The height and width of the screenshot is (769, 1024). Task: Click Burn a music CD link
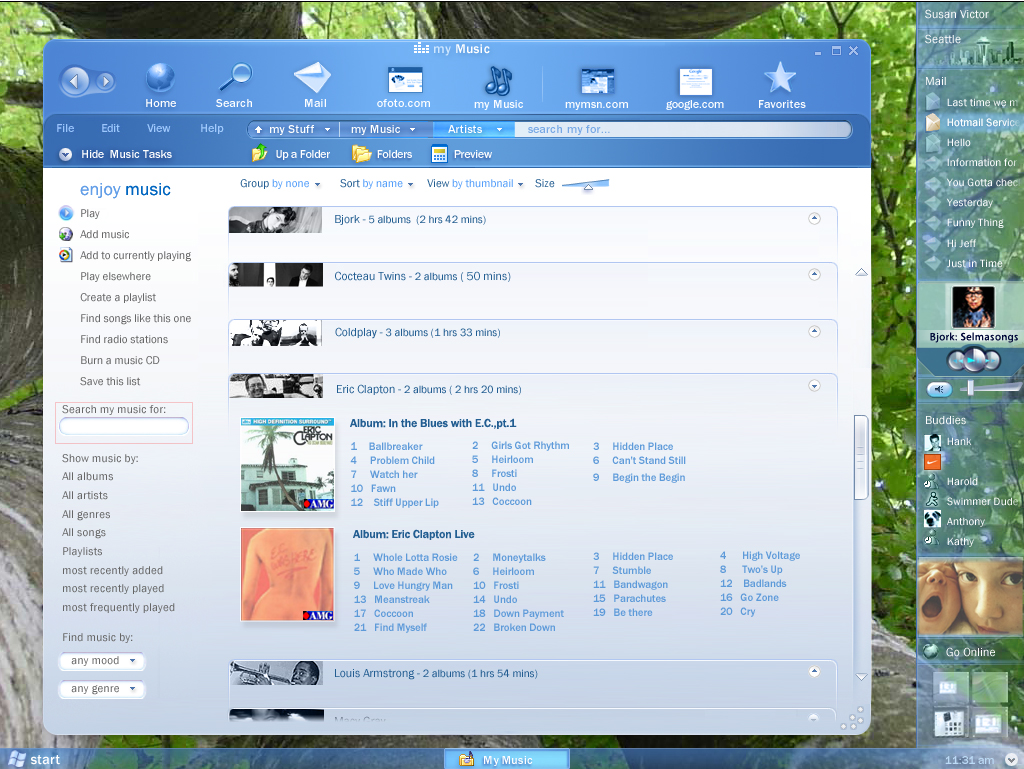pyautogui.click(x=120, y=360)
